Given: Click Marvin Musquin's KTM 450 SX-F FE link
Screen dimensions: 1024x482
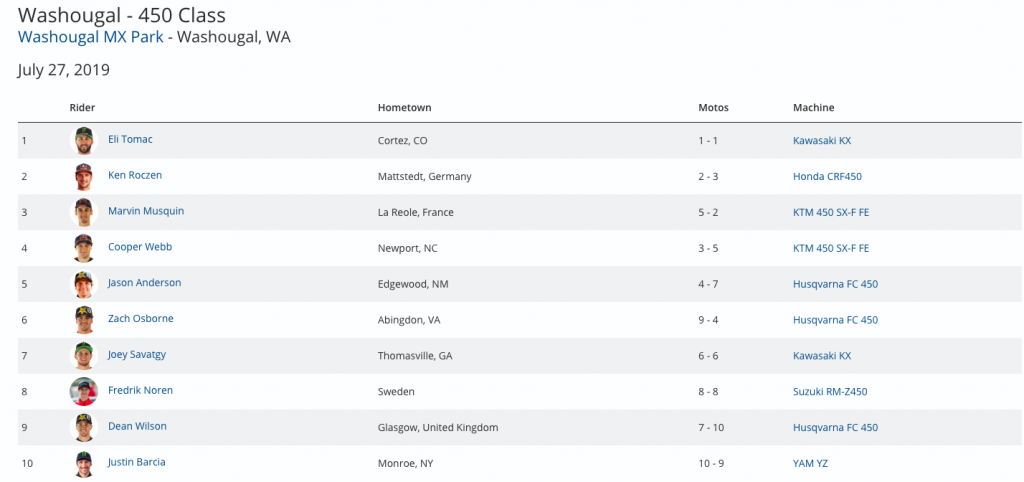Looking at the screenshot, I should (831, 213).
